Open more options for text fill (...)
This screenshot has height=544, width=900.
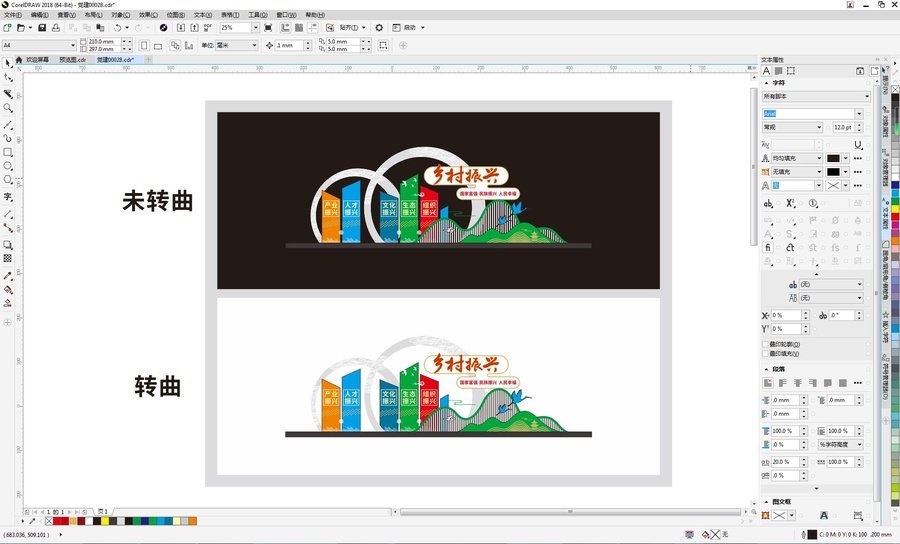pyautogui.click(x=858, y=158)
